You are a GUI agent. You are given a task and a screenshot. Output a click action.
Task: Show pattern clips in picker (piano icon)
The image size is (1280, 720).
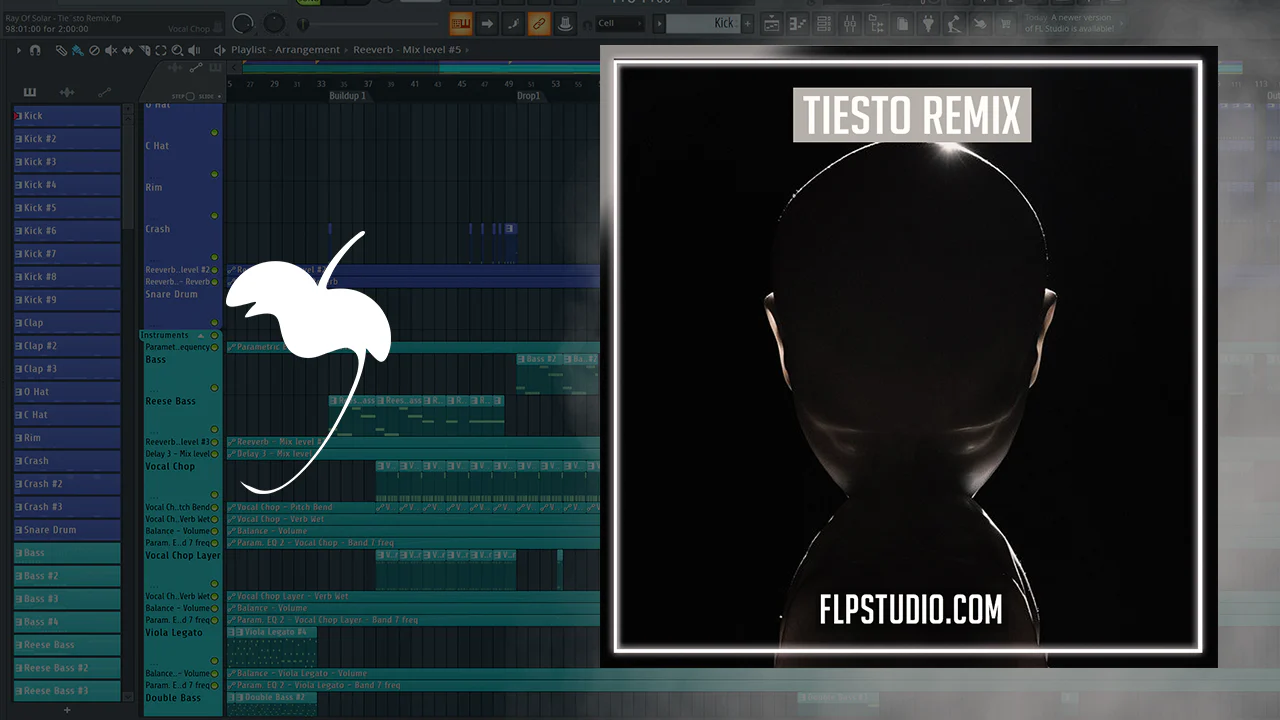click(30, 92)
